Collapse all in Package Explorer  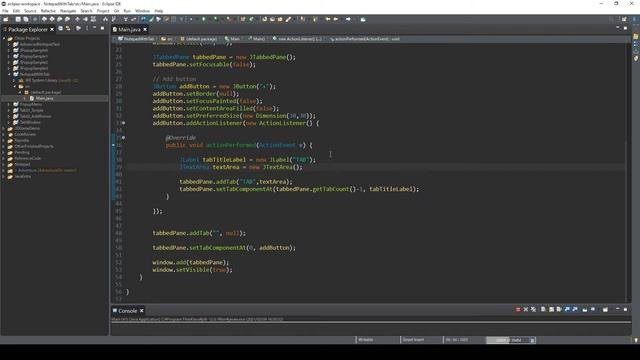point(60,29)
